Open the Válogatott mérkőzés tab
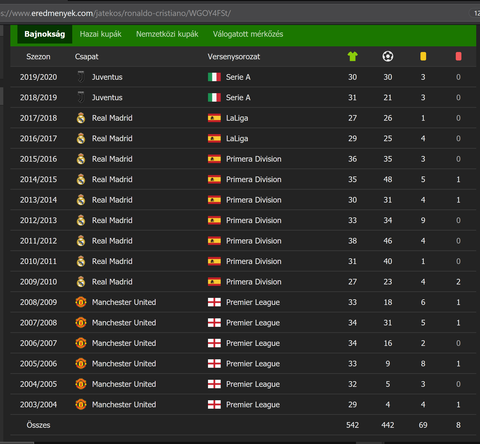Viewport: 480px width, 444px height. point(248,34)
